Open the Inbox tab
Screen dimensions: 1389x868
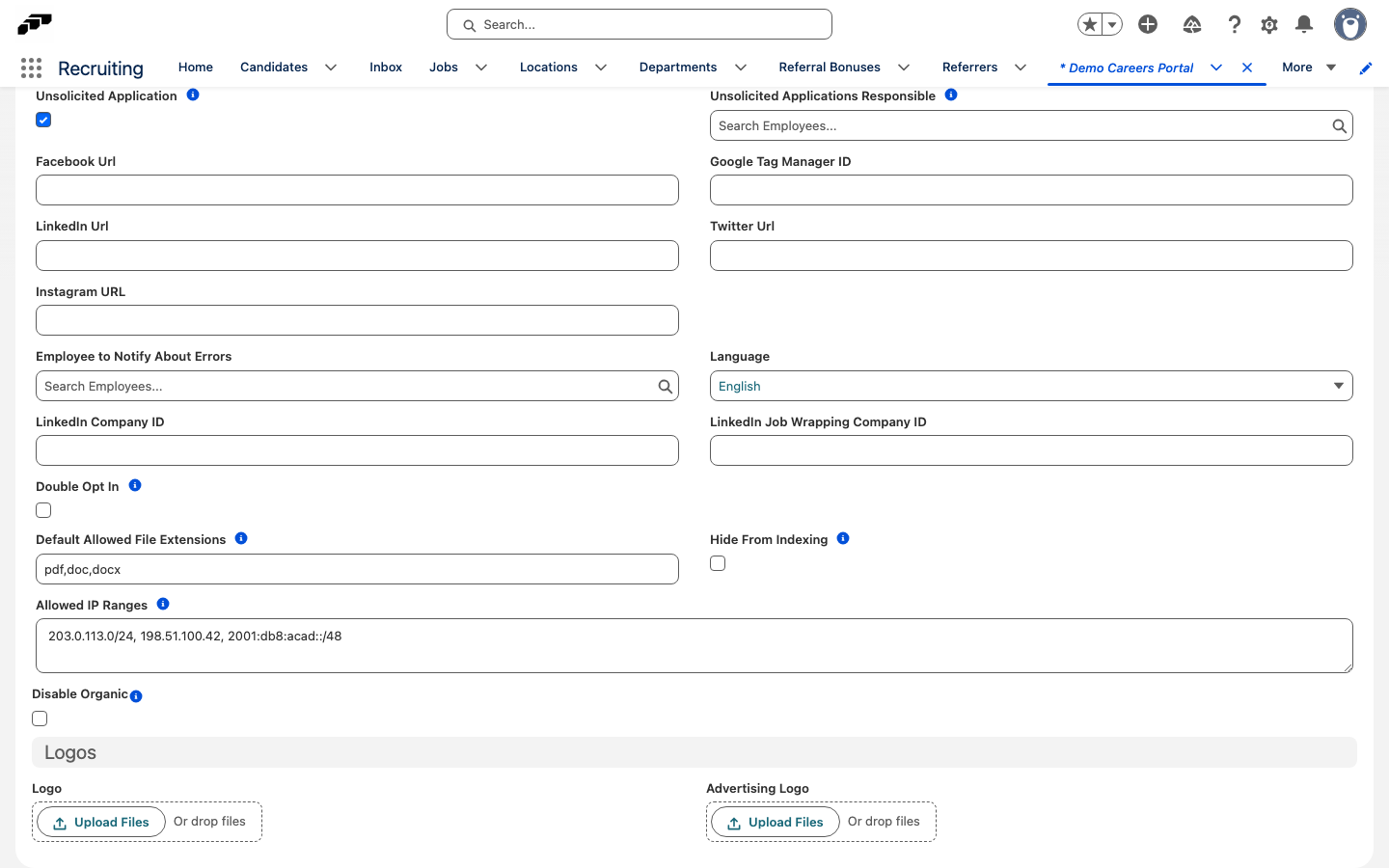386,68
